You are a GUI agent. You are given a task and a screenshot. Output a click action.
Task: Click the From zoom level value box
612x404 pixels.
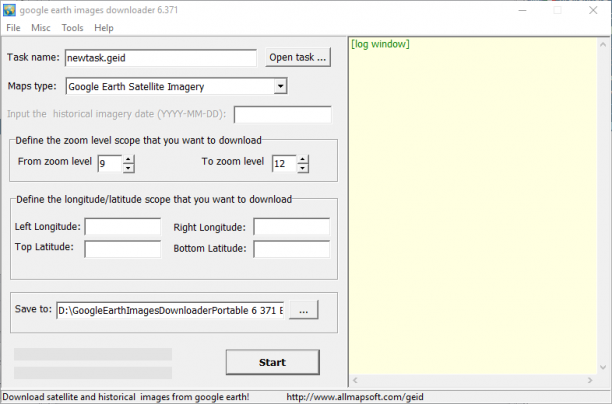click(x=110, y=163)
